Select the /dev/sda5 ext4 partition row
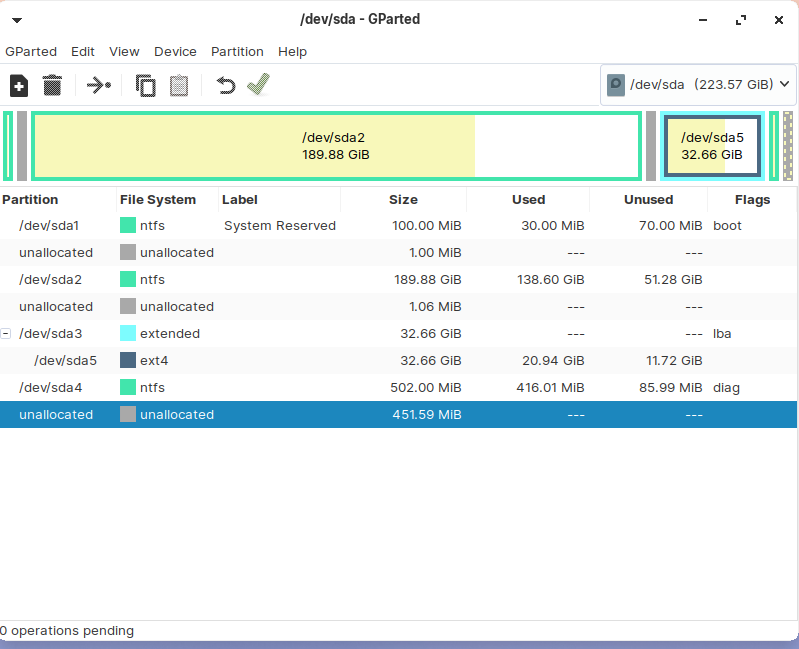 click(x=398, y=361)
